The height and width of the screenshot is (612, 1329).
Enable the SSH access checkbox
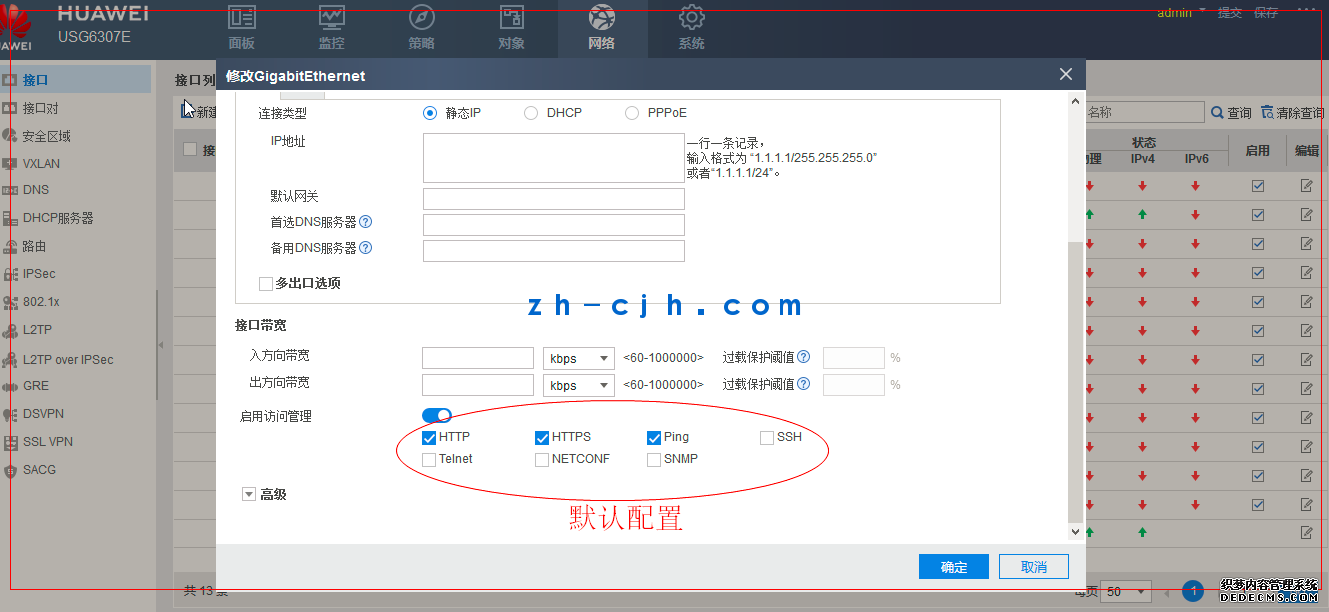767,438
